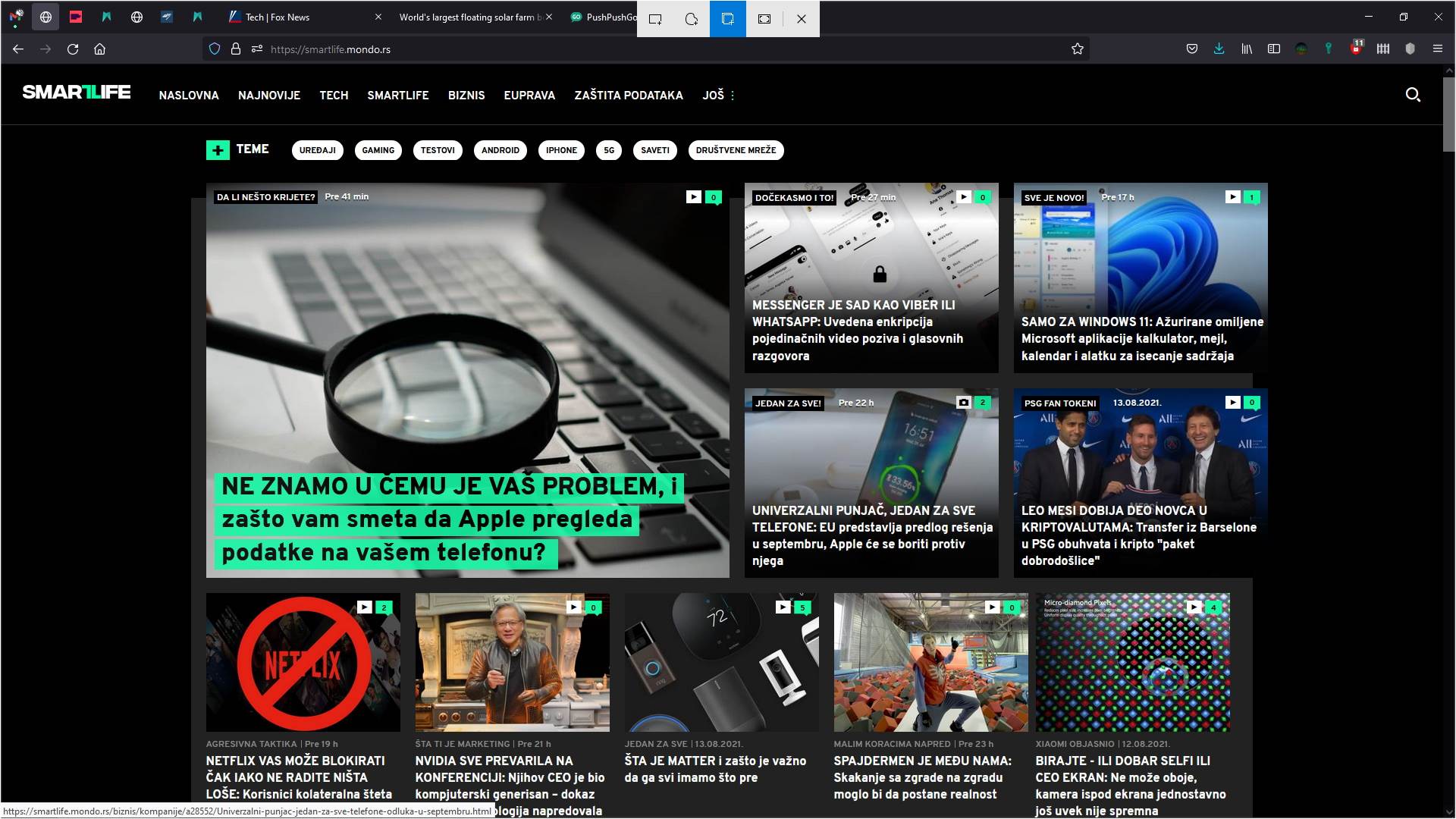This screenshot has width=1456, height=819.
Task: Read the NETFLIX VAS MOŽE BLOKIRATI article
Action: point(296,777)
